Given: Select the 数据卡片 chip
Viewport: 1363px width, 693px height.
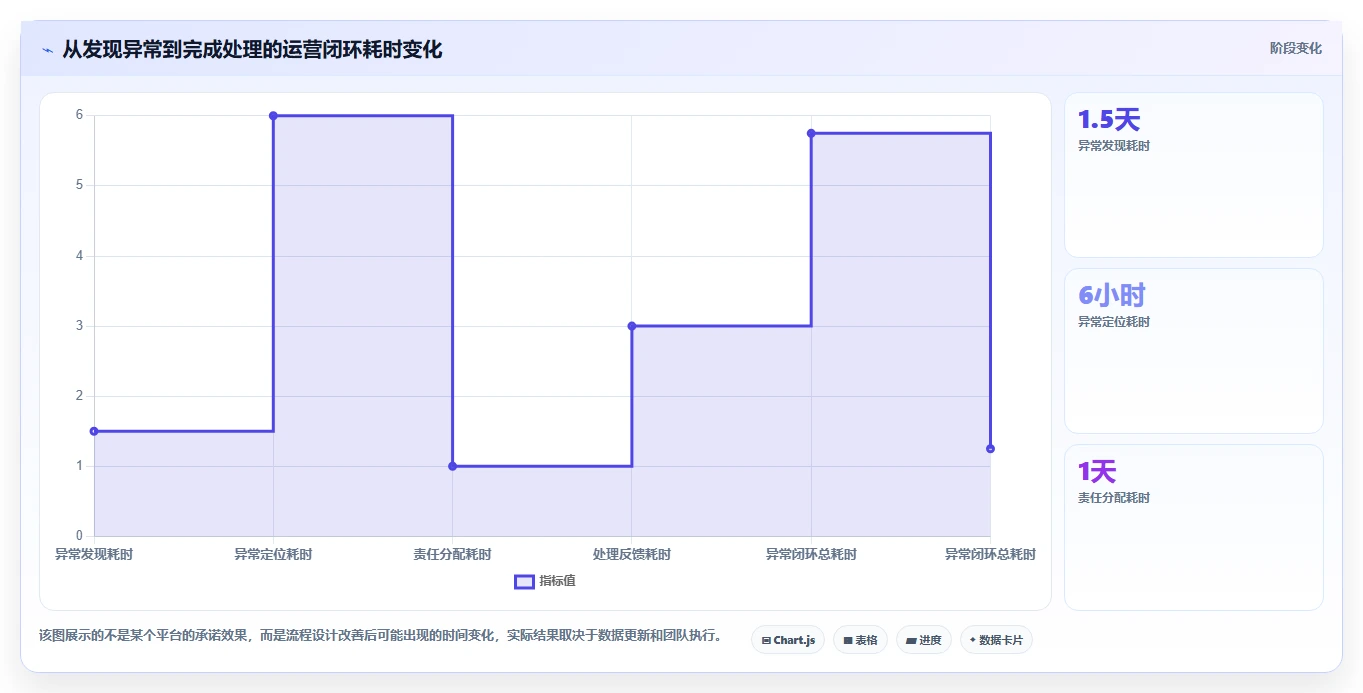Looking at the screenshot, I should click(x=996, y=640).
